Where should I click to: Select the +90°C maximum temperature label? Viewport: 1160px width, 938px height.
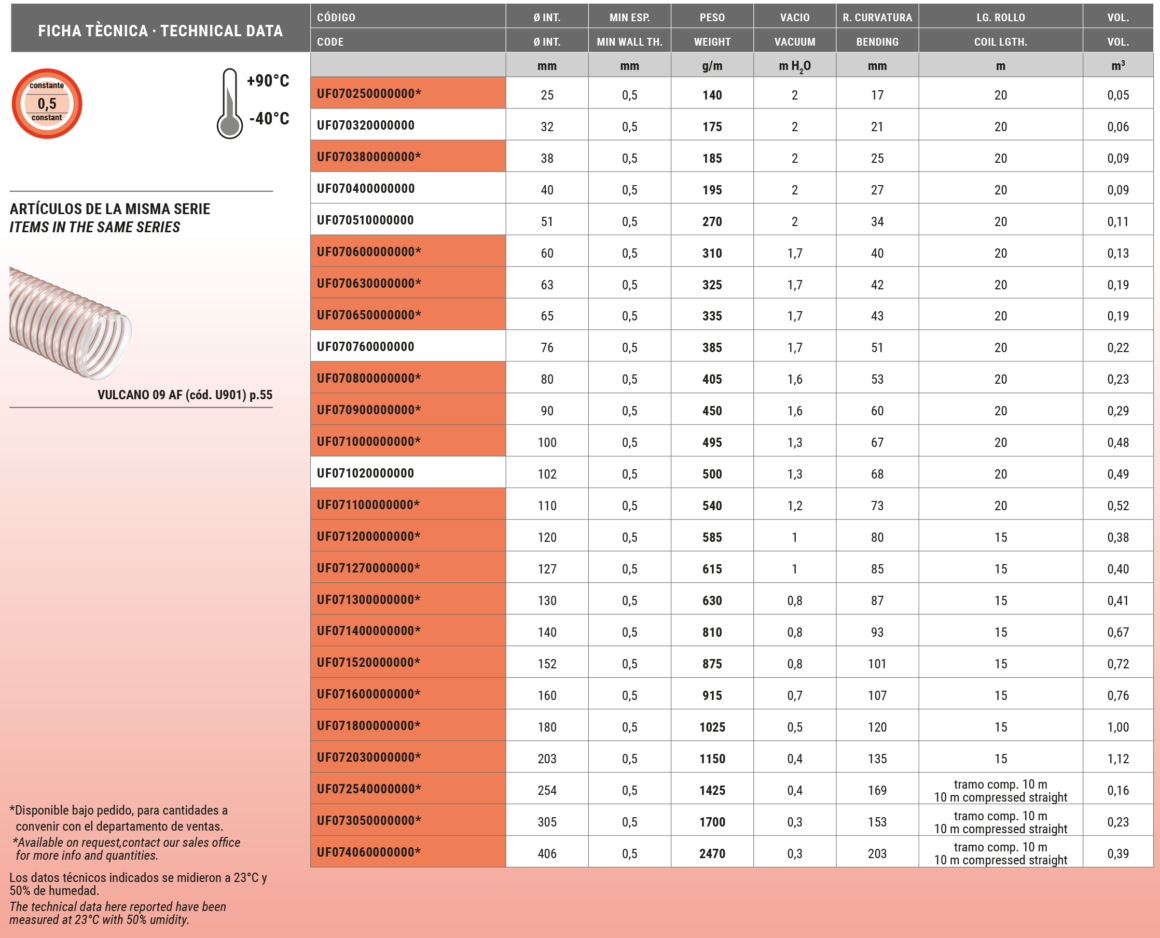[x=267, y=81]
